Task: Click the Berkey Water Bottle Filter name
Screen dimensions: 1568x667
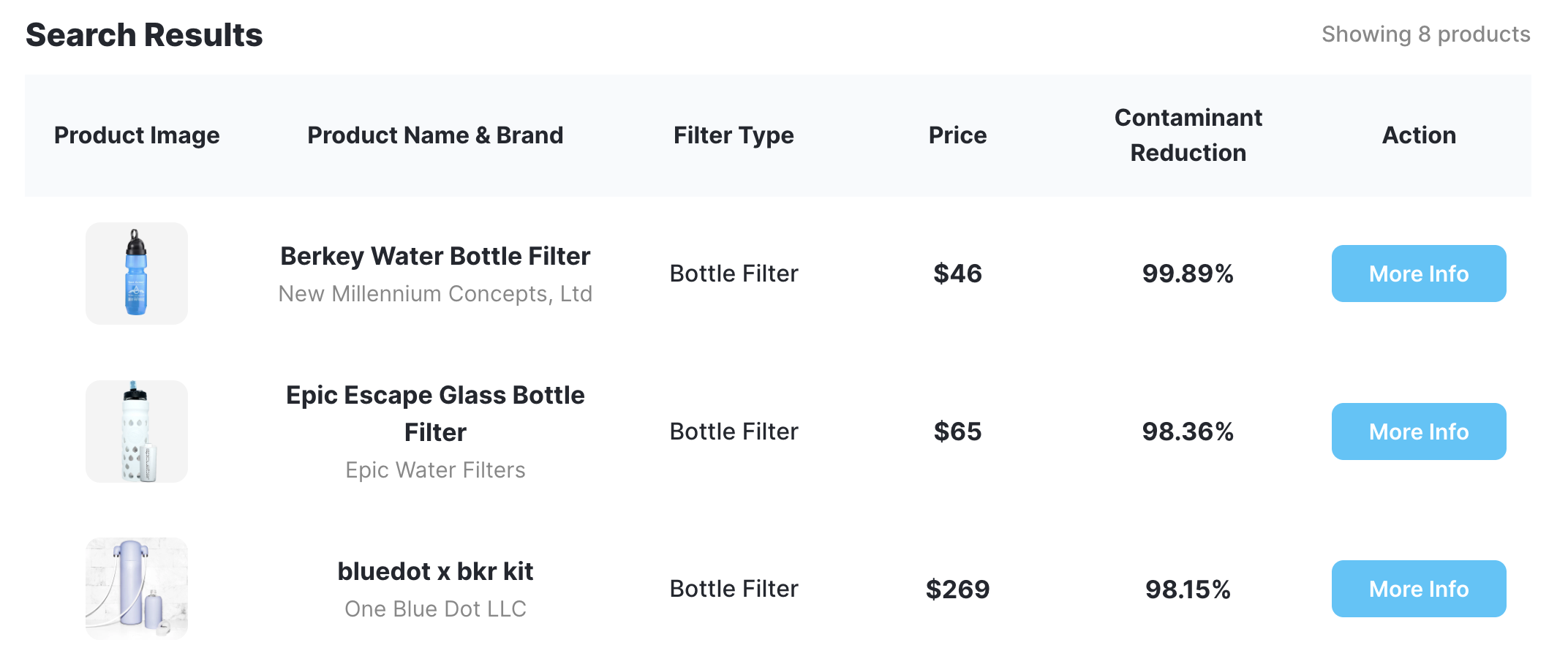Action: tap(435, 256)
